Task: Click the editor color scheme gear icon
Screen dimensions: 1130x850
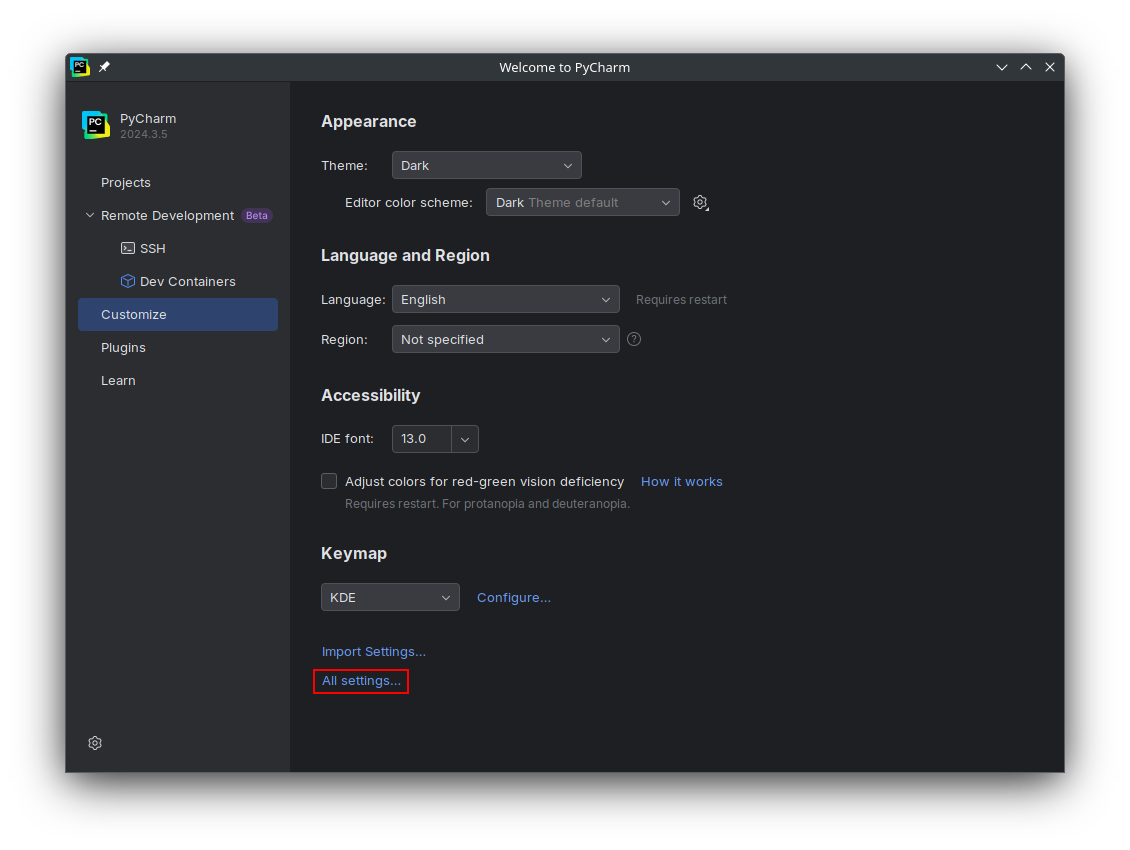Action: coord(700,202)
